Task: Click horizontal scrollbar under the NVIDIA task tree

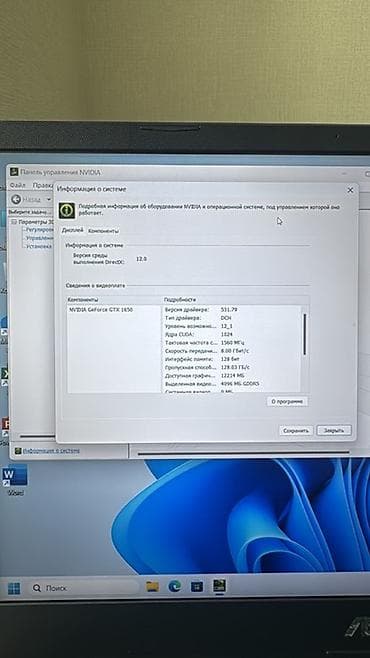Action: coord(37,436)
